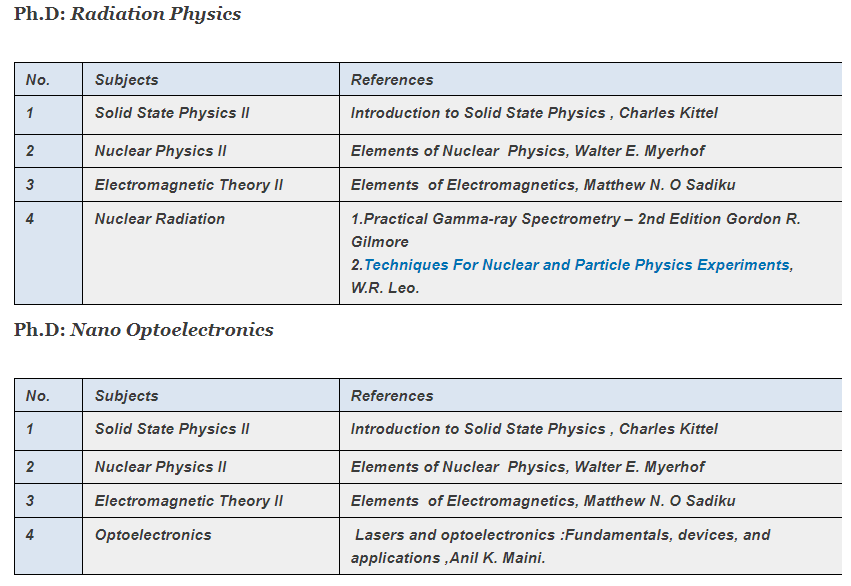851x586 pixels.
Task: Open the Techniques For Nuclear and Particle Physics Experiments link
Action: 577,265
